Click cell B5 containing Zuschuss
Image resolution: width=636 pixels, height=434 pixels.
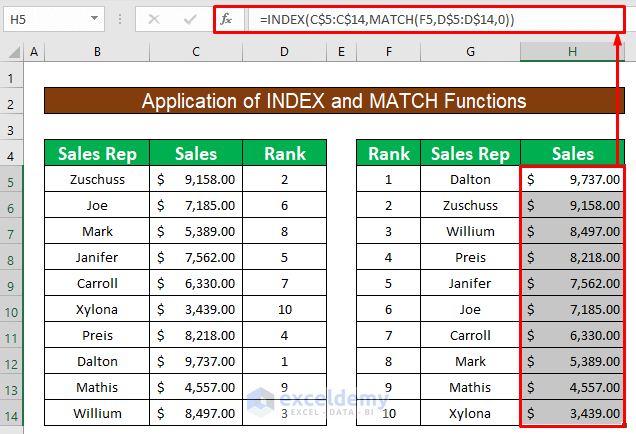97,179
